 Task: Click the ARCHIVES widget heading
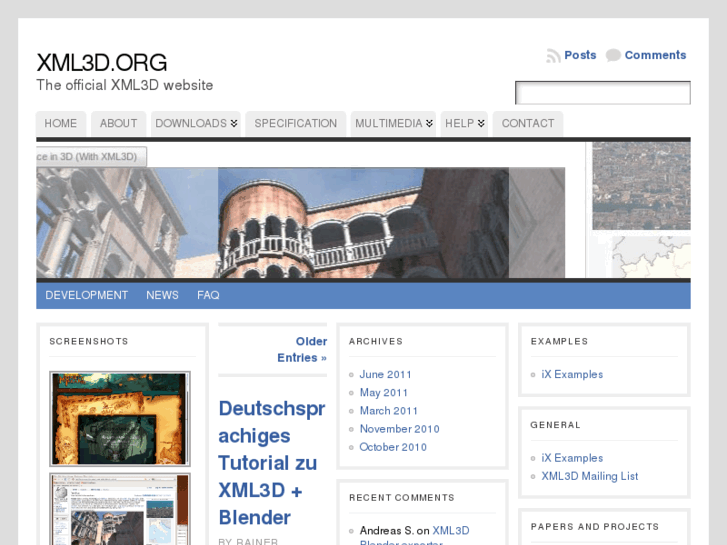click(376, 341)
